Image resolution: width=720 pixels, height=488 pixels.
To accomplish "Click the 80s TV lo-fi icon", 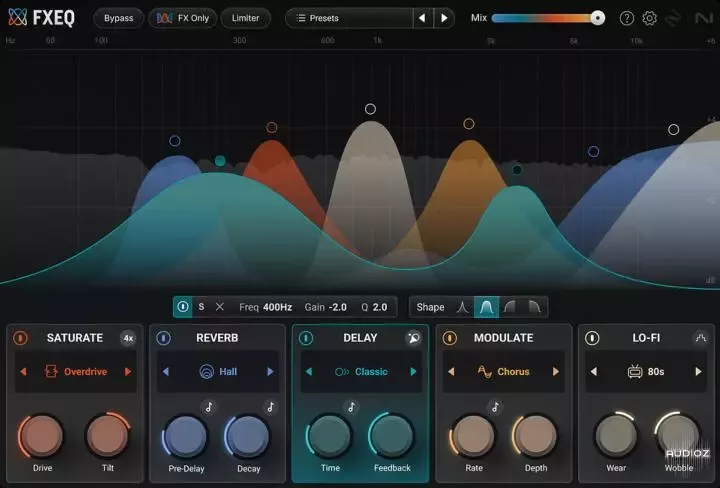I will pyautogui.click(x=635, y=371).
